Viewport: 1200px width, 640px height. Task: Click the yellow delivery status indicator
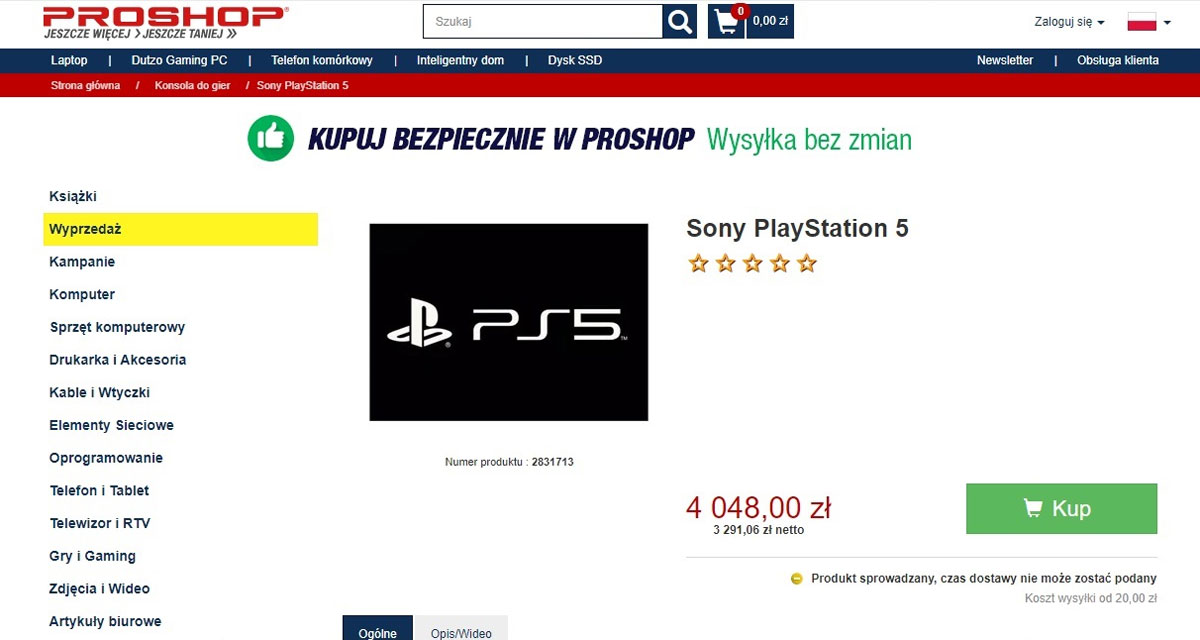[x=797, y=578]
